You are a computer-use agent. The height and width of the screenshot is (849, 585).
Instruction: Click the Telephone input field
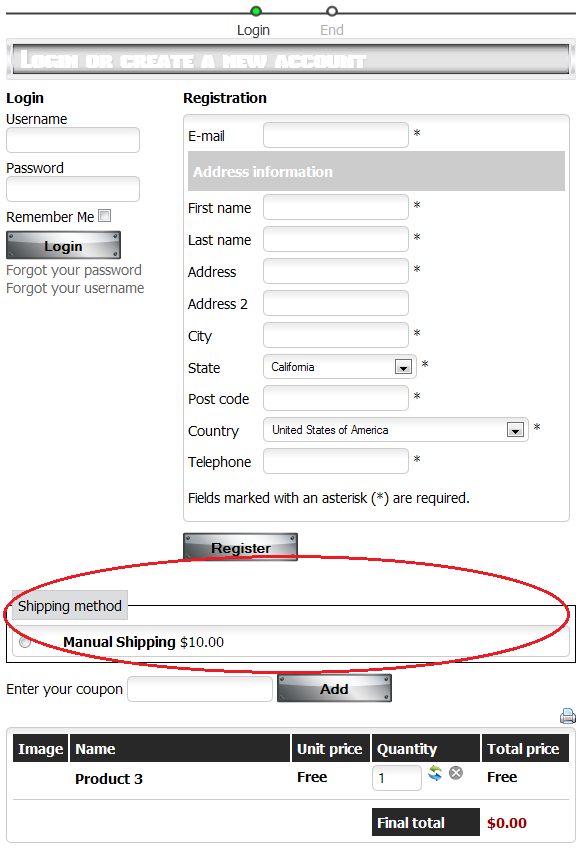point(336,461)
